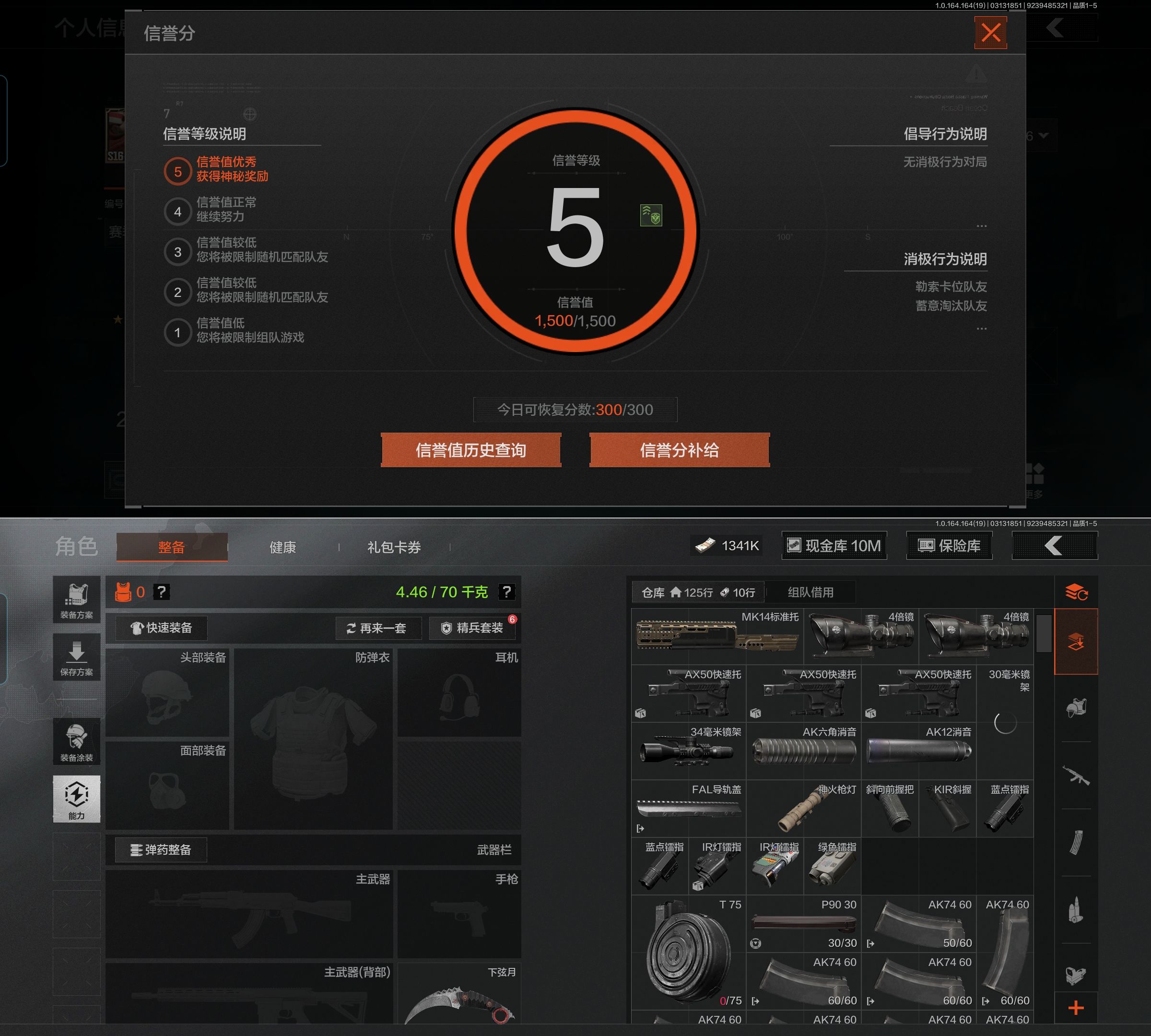The image size is (1151, 1036).
Task: Open the 组队借用 tab
Action: (x=810, y=592)
